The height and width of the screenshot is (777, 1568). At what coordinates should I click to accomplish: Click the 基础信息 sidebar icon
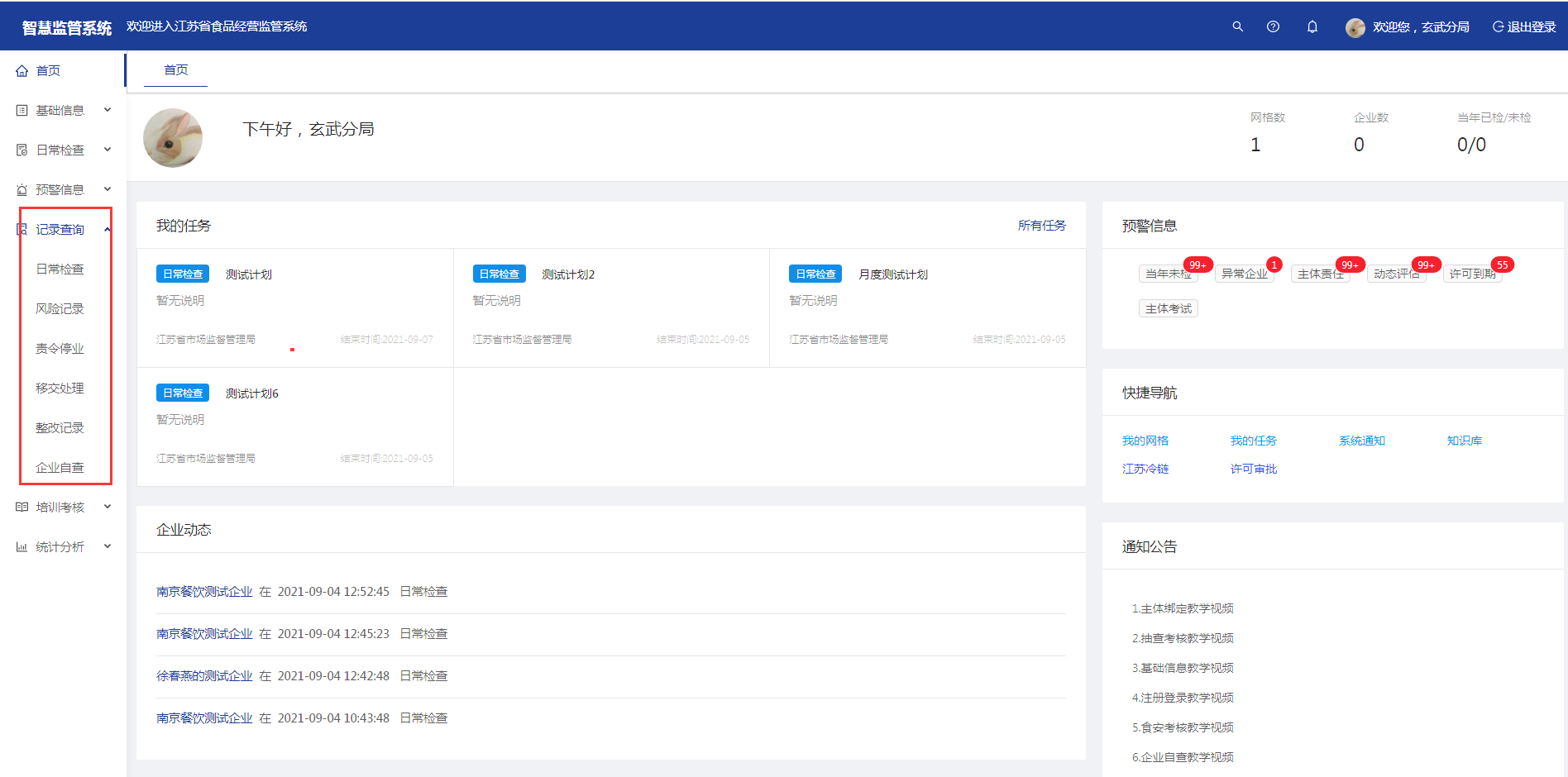22,111
